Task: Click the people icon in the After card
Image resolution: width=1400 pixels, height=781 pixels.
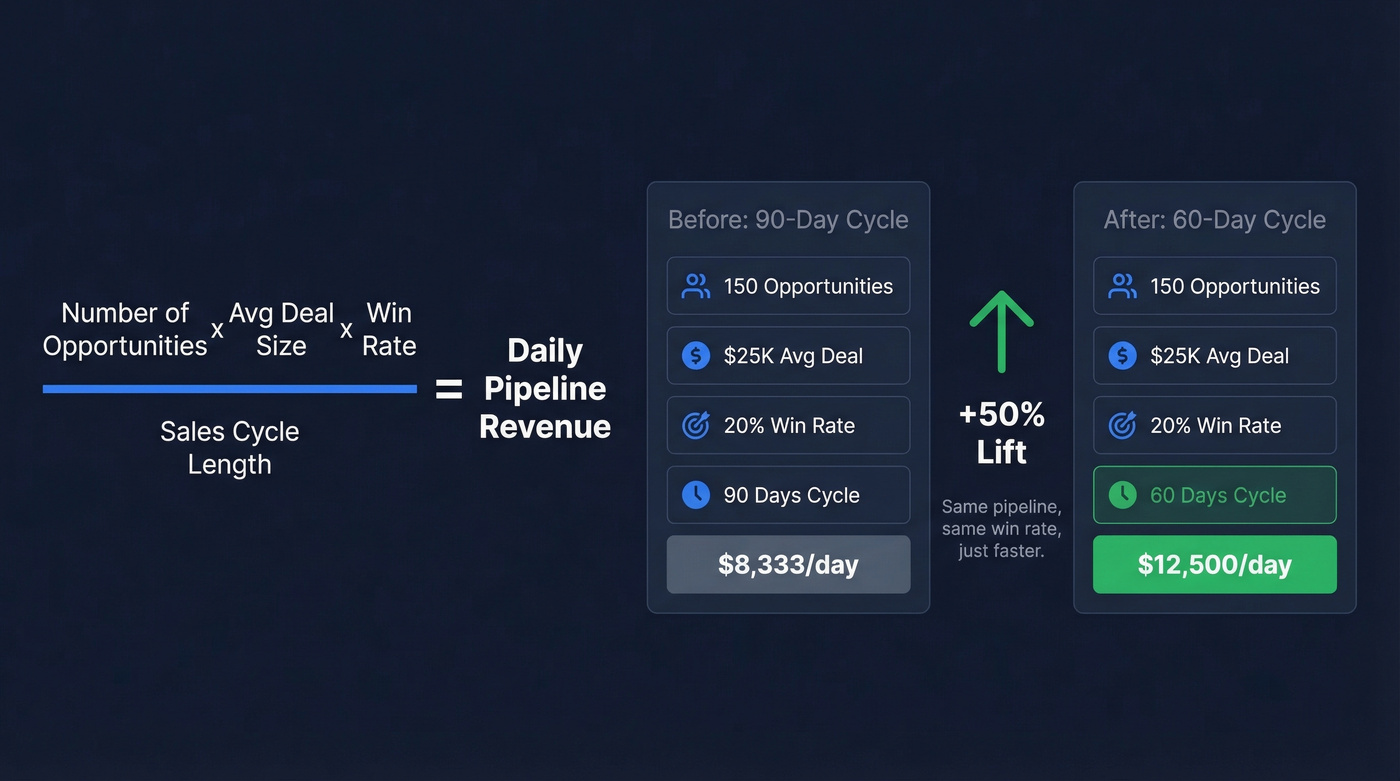Action: pyautogui.click(x=1122, y=286)
